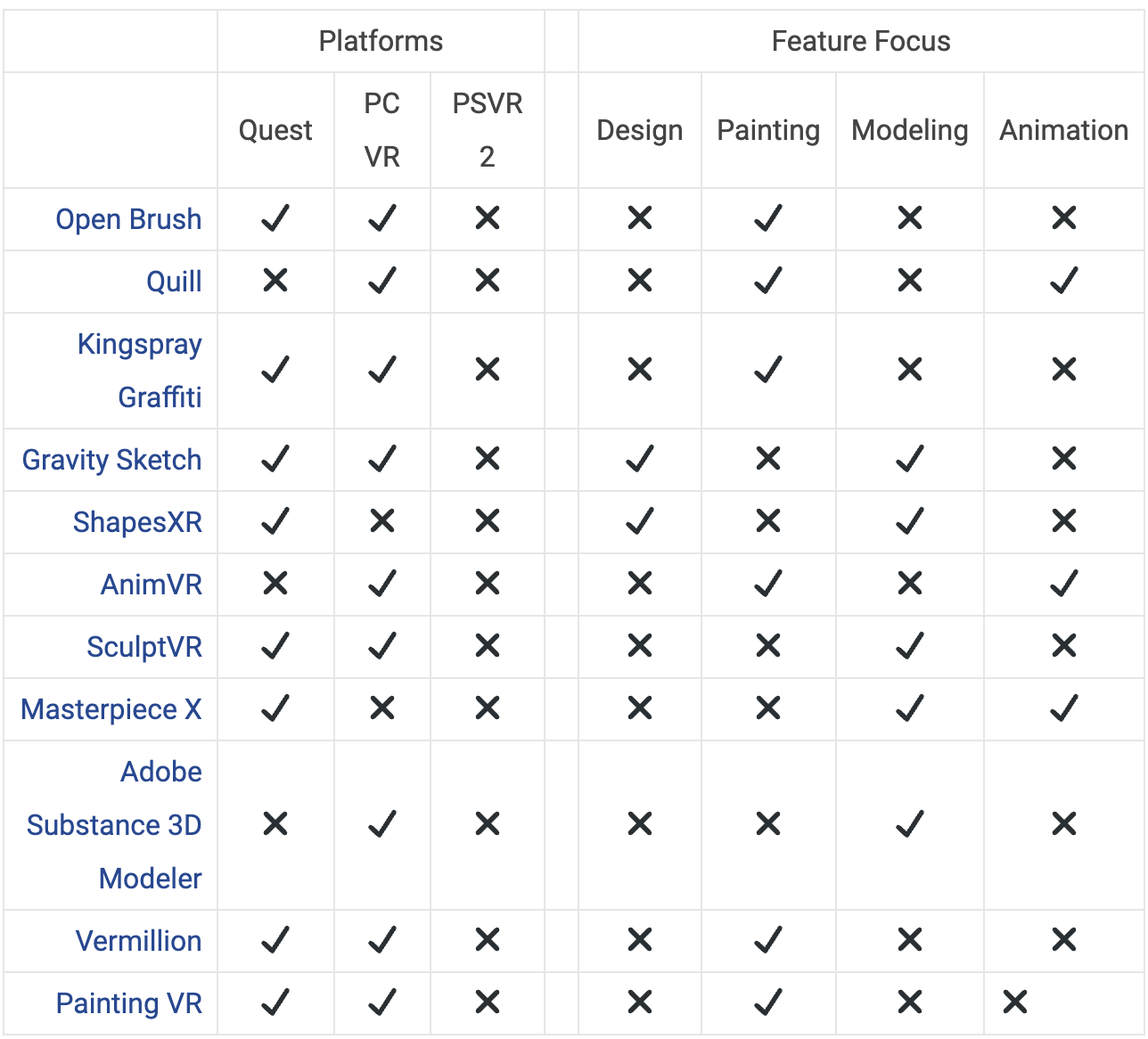
Task: Open the Open Brush link
Action: (128, 219)
